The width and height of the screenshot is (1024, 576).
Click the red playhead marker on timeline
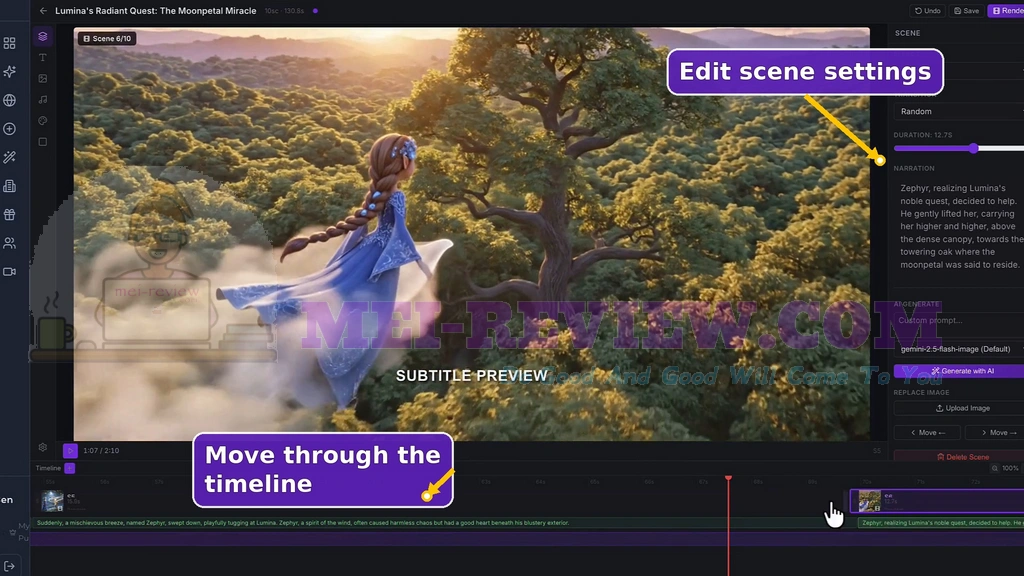(x=728, y=479)
